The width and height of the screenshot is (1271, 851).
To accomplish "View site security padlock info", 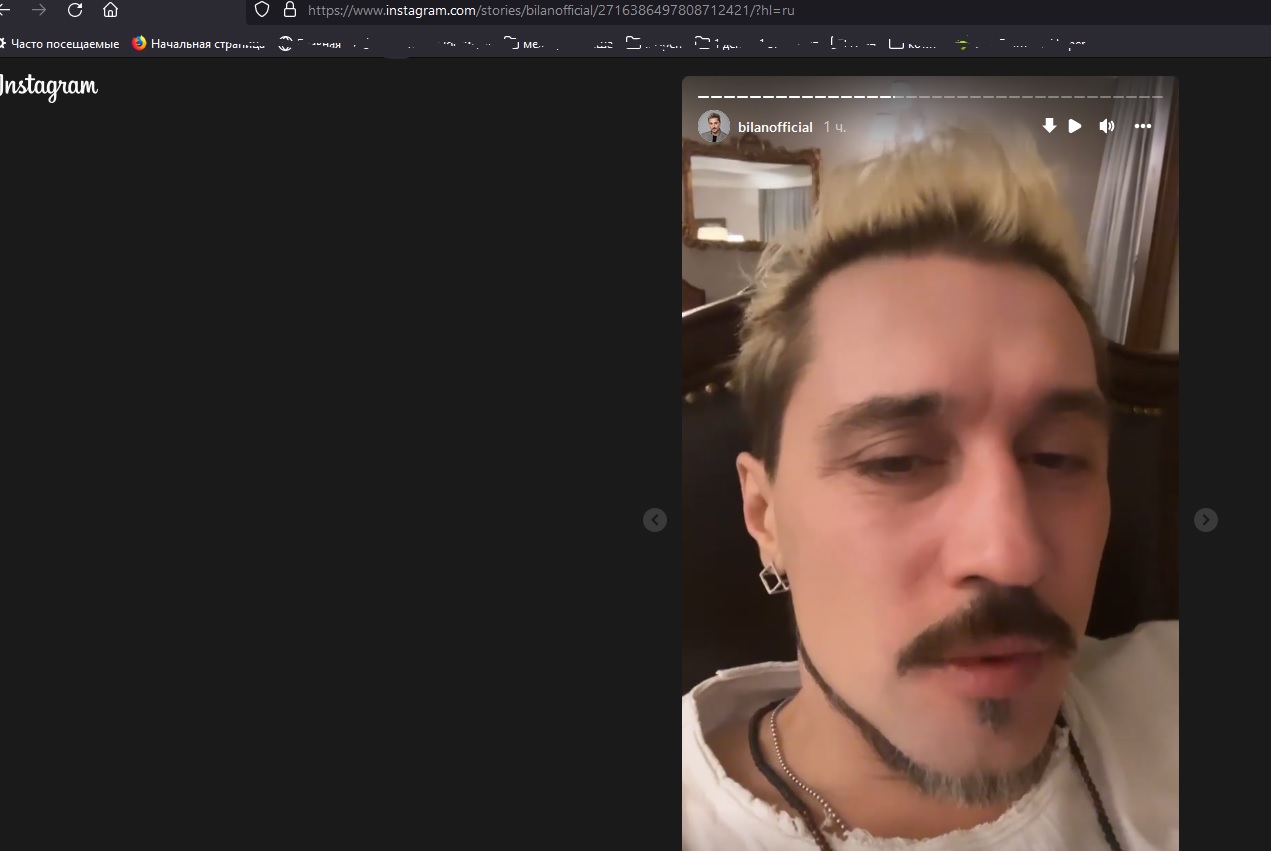I will pos(290,10).
